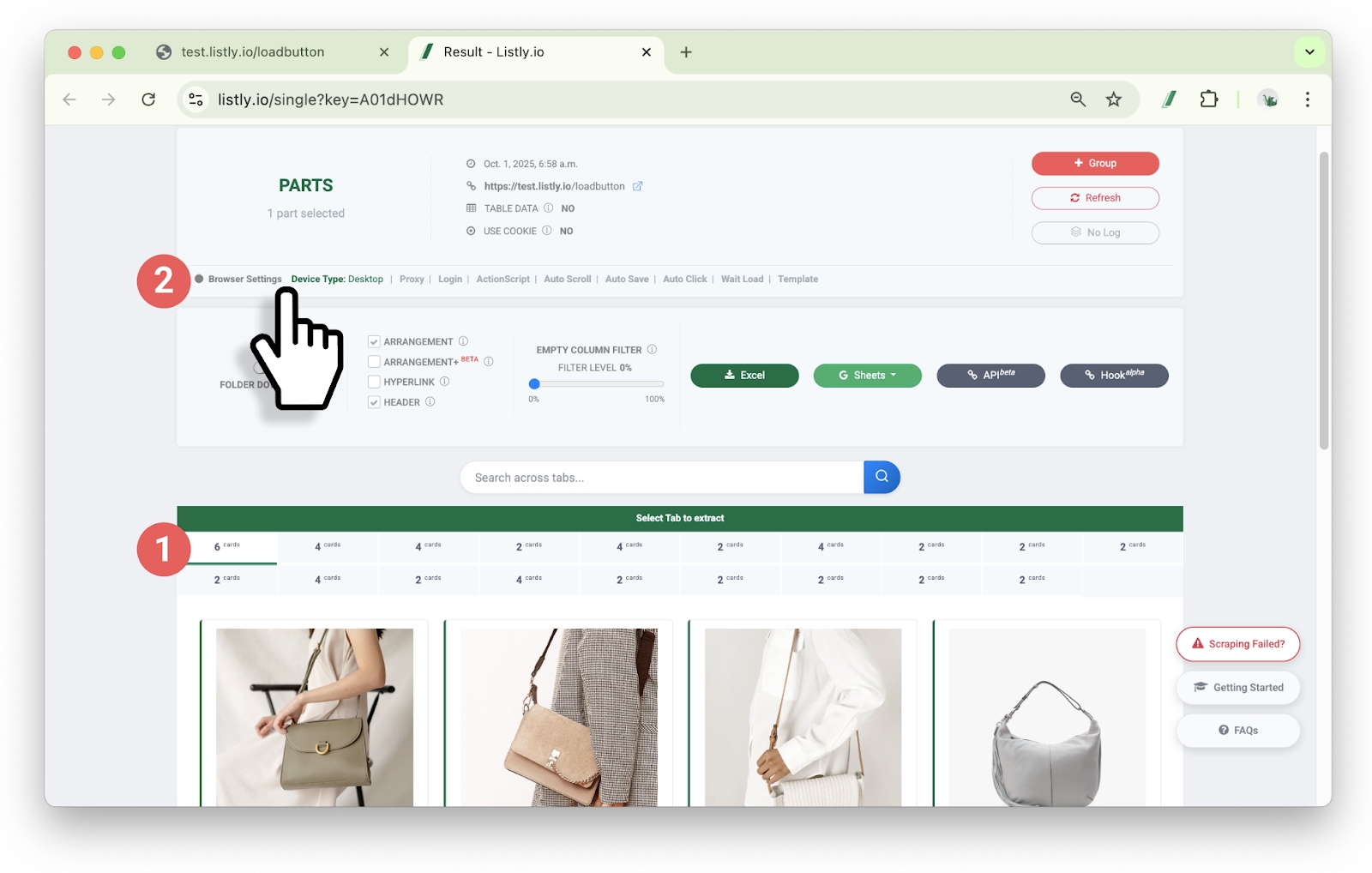Screen dimensions: 1372x873
Task: Click the blue search magnifier button
Action: pos(882,477)
